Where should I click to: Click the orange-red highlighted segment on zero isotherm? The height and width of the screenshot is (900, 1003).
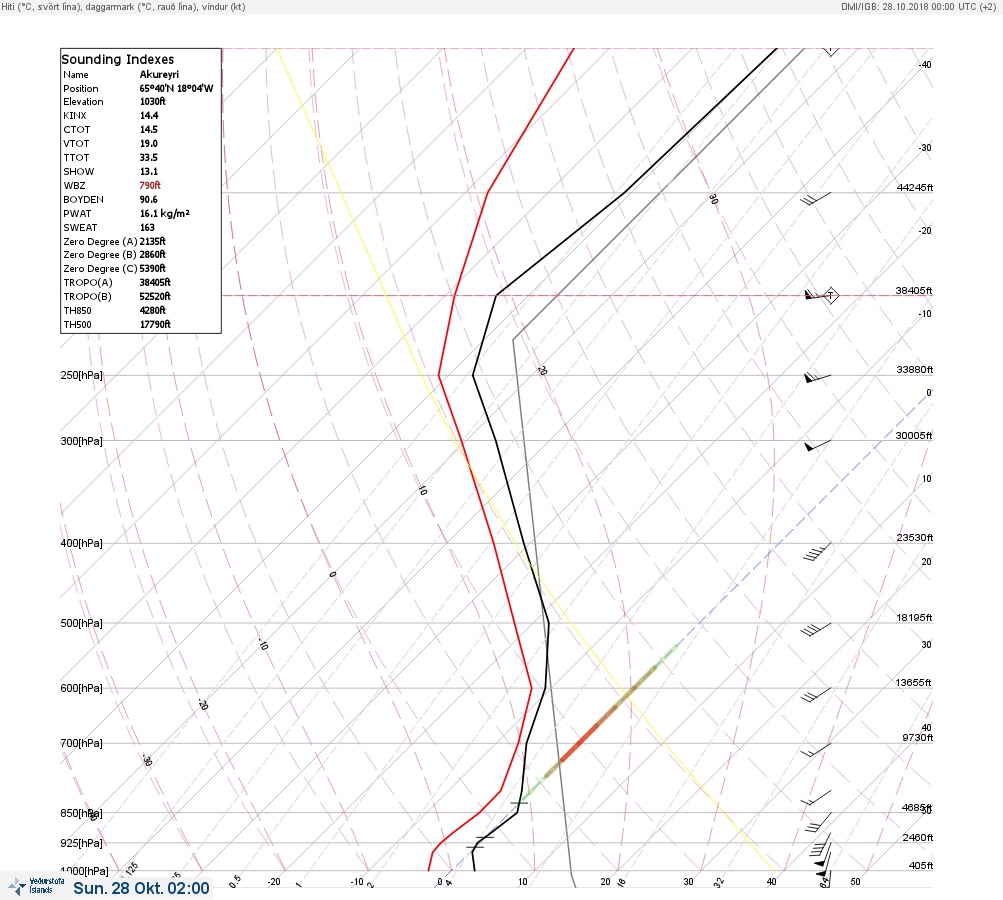pos(581,742)
